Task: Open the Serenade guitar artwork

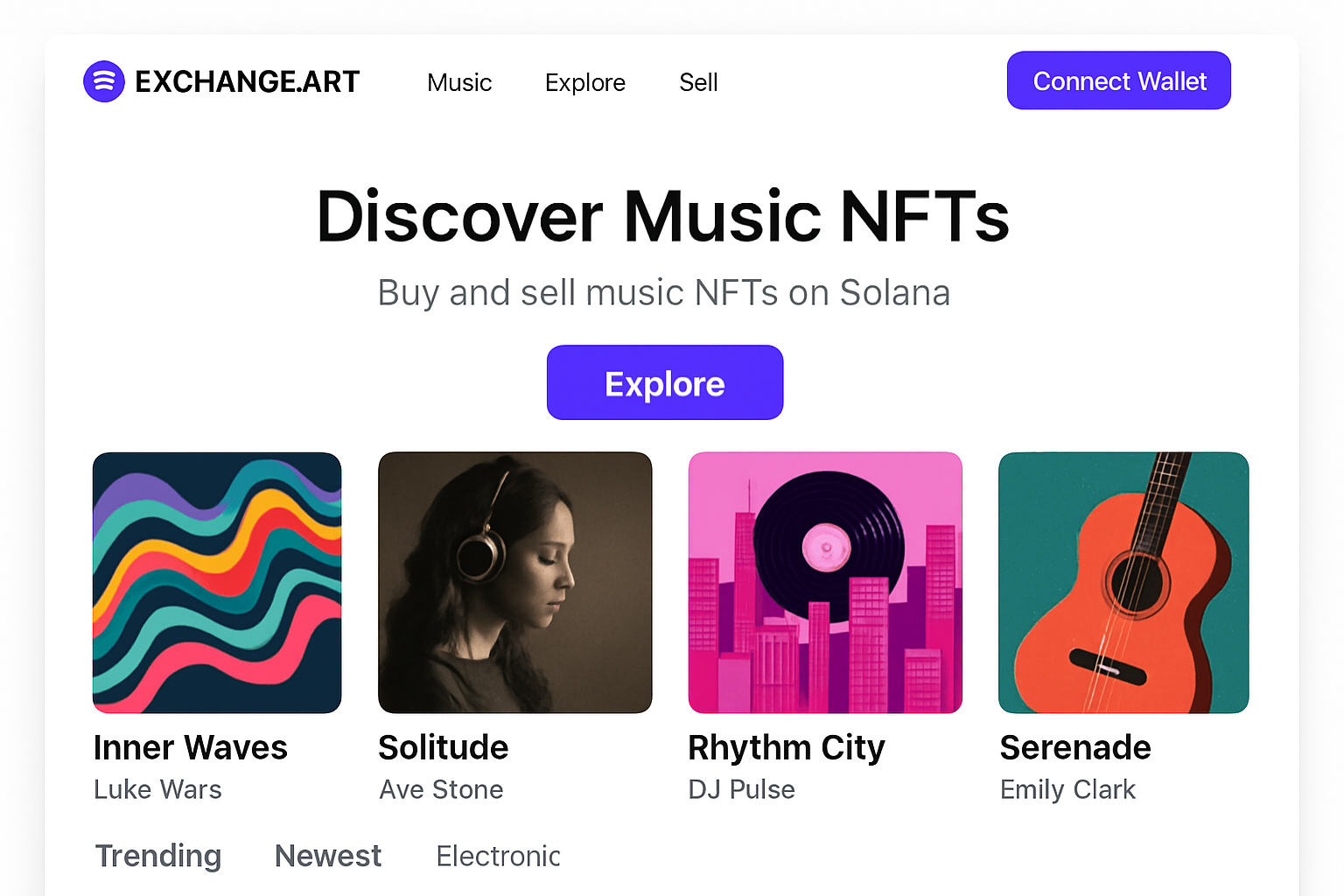Action: [1123, 582]
